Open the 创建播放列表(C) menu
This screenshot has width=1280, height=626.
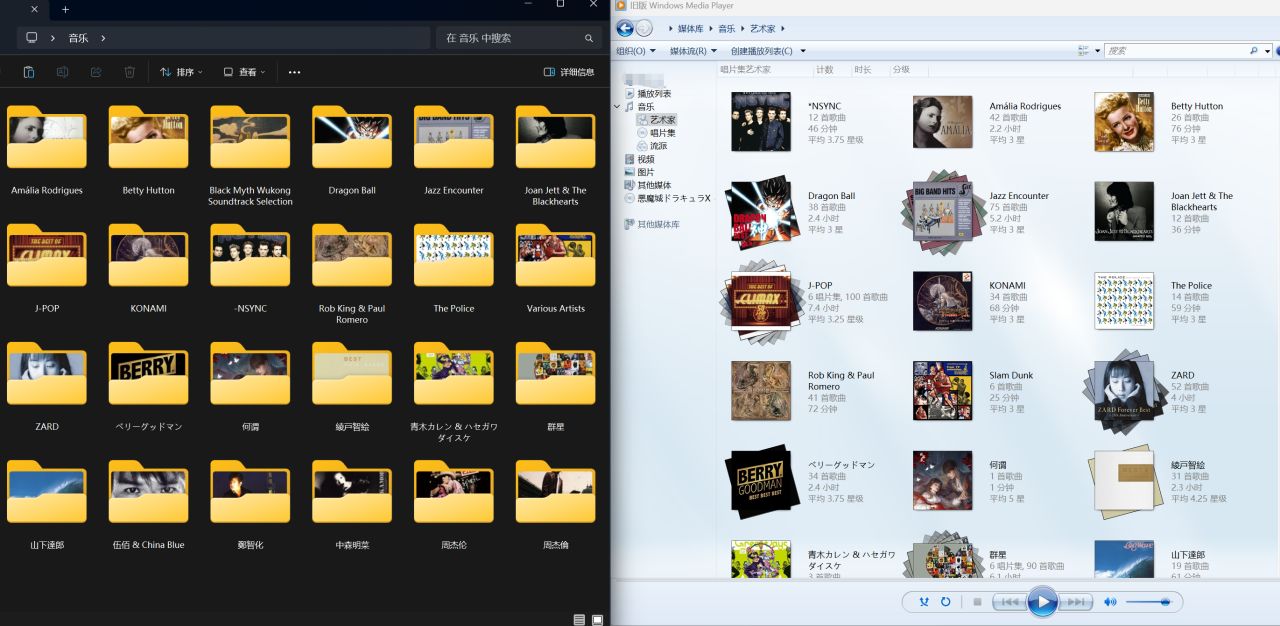[x=762, y=51]
